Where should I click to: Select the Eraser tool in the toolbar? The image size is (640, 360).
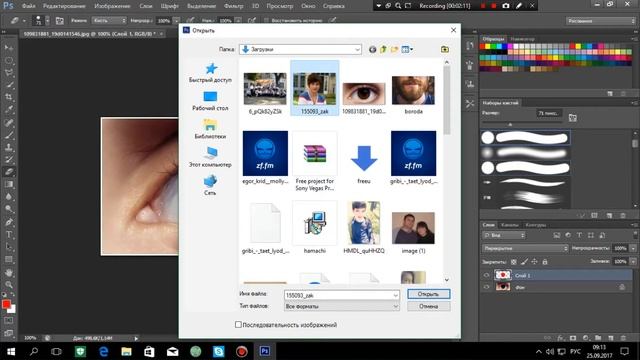coord(9,172)
